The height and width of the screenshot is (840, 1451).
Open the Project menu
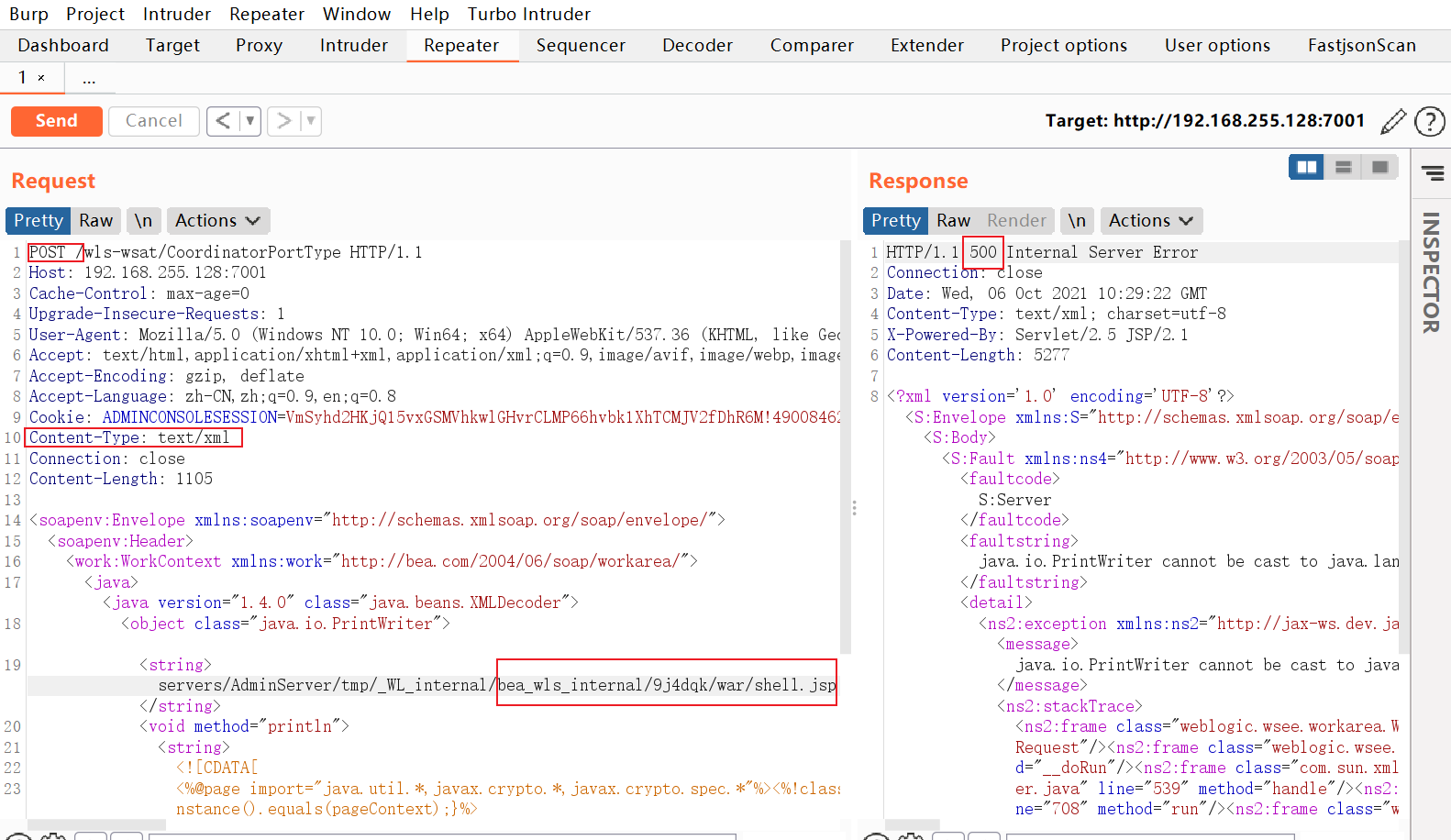pos(95,14)
